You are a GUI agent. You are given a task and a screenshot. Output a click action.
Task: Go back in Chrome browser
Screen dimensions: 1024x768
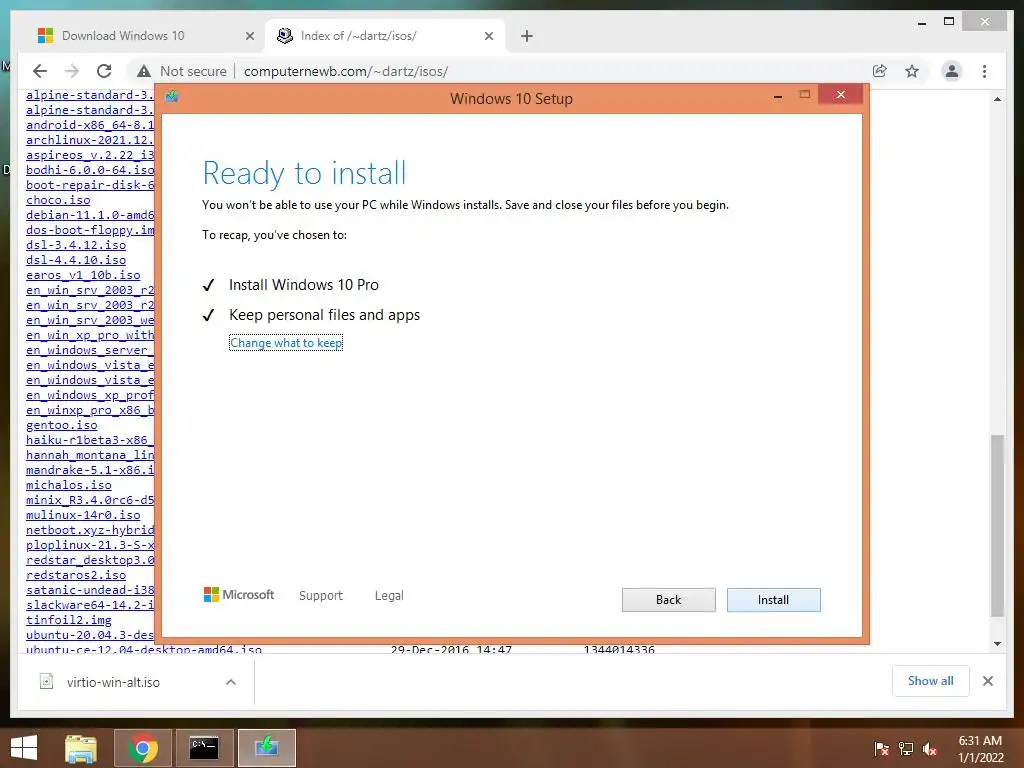[40, 71]
